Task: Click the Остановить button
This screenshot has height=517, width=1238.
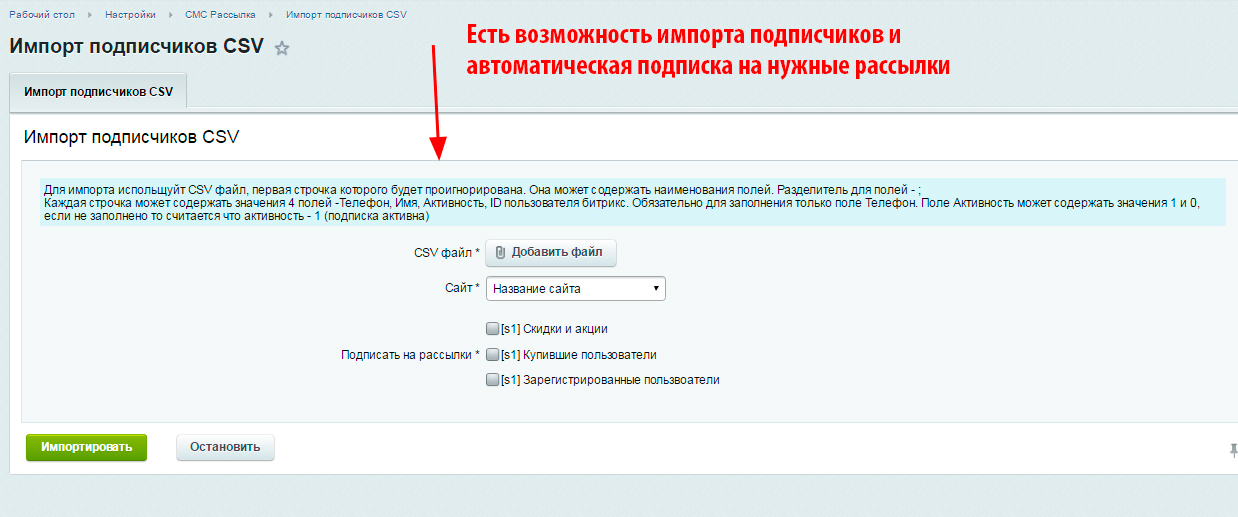Action: point(225,447)
